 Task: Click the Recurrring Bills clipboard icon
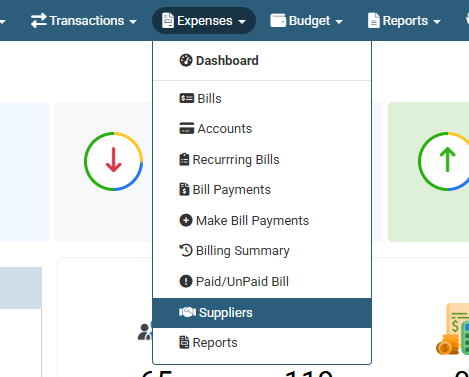point(184,159)
